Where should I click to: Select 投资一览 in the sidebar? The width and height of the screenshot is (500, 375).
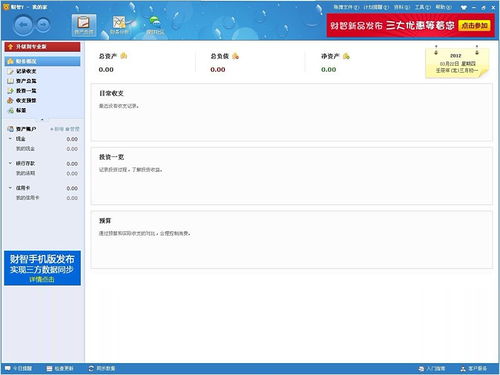coord(26,91)
